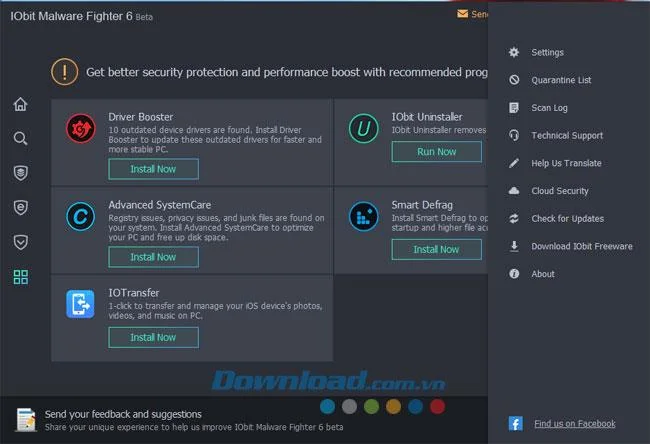Install Now for IOTransfer

tap(153, 337)
